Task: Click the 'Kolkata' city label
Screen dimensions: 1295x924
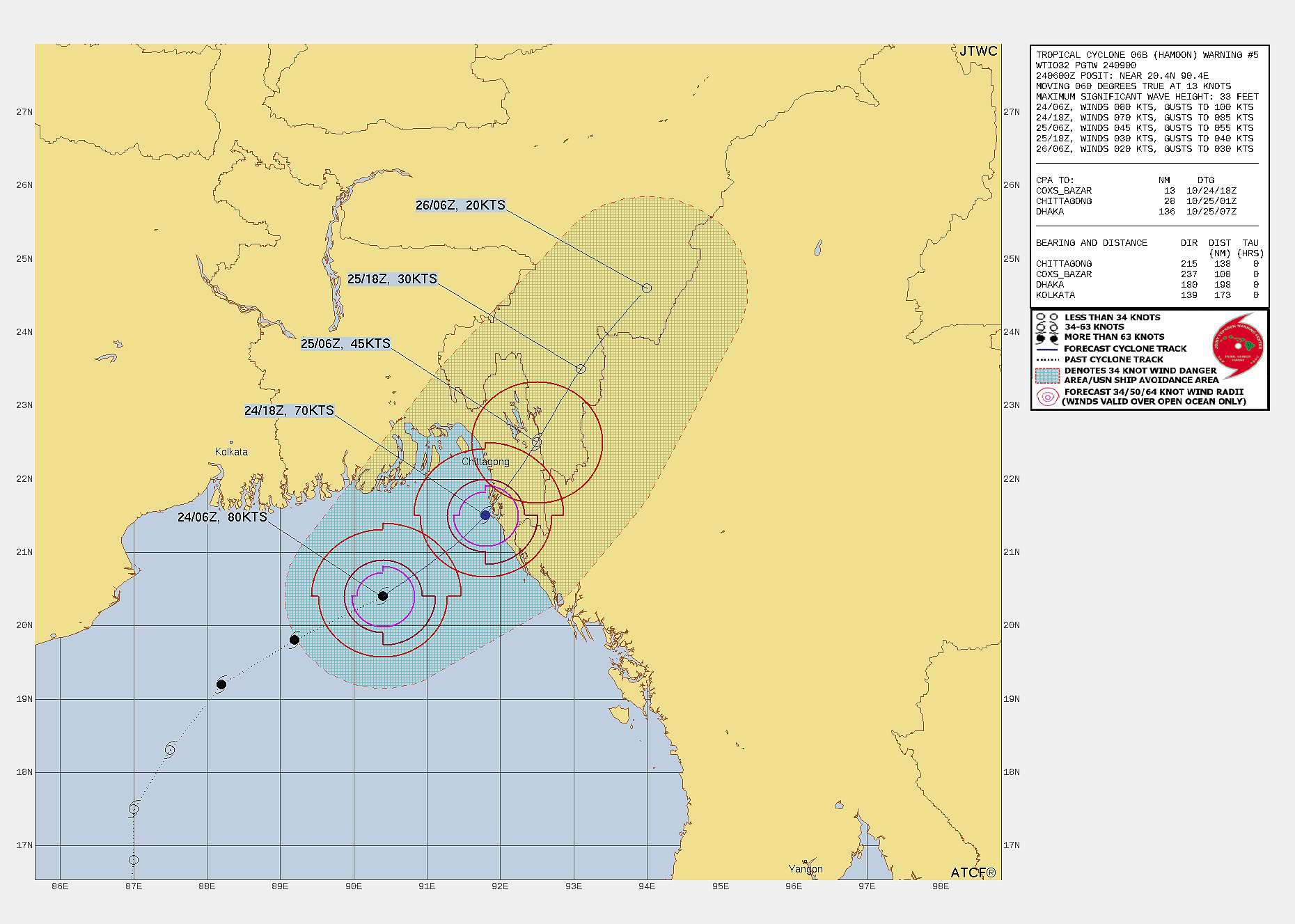Action: (231, 452)
